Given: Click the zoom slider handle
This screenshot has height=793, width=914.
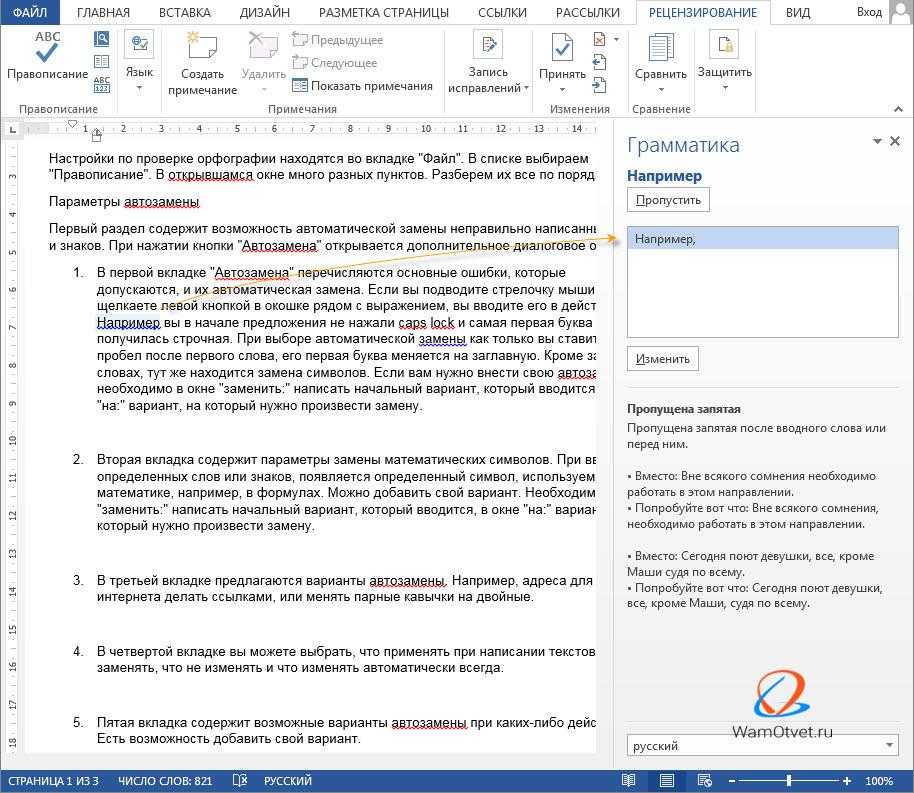Looking at the screenshot, I should [789, 780].
